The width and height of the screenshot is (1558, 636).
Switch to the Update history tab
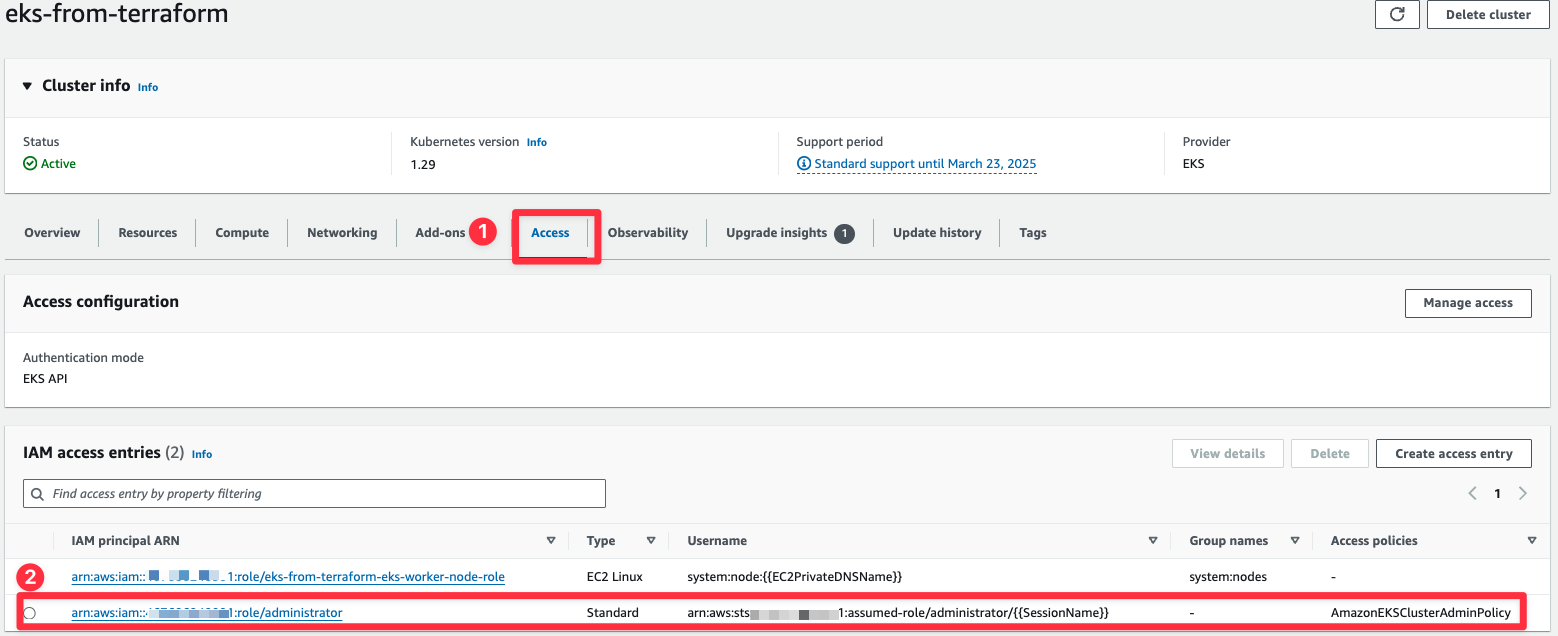tap(937, 233)
